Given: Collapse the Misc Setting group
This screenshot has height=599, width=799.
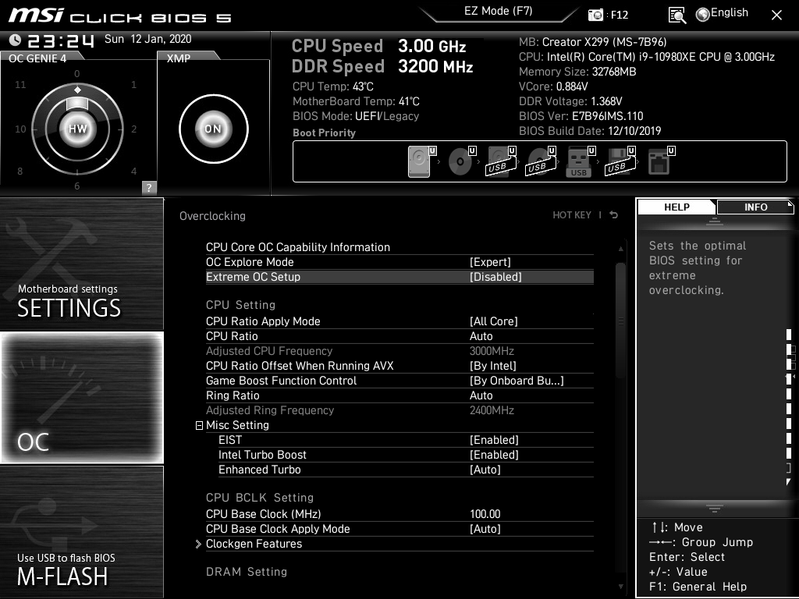Looking at the screenshot, I should tap(199, 425).
